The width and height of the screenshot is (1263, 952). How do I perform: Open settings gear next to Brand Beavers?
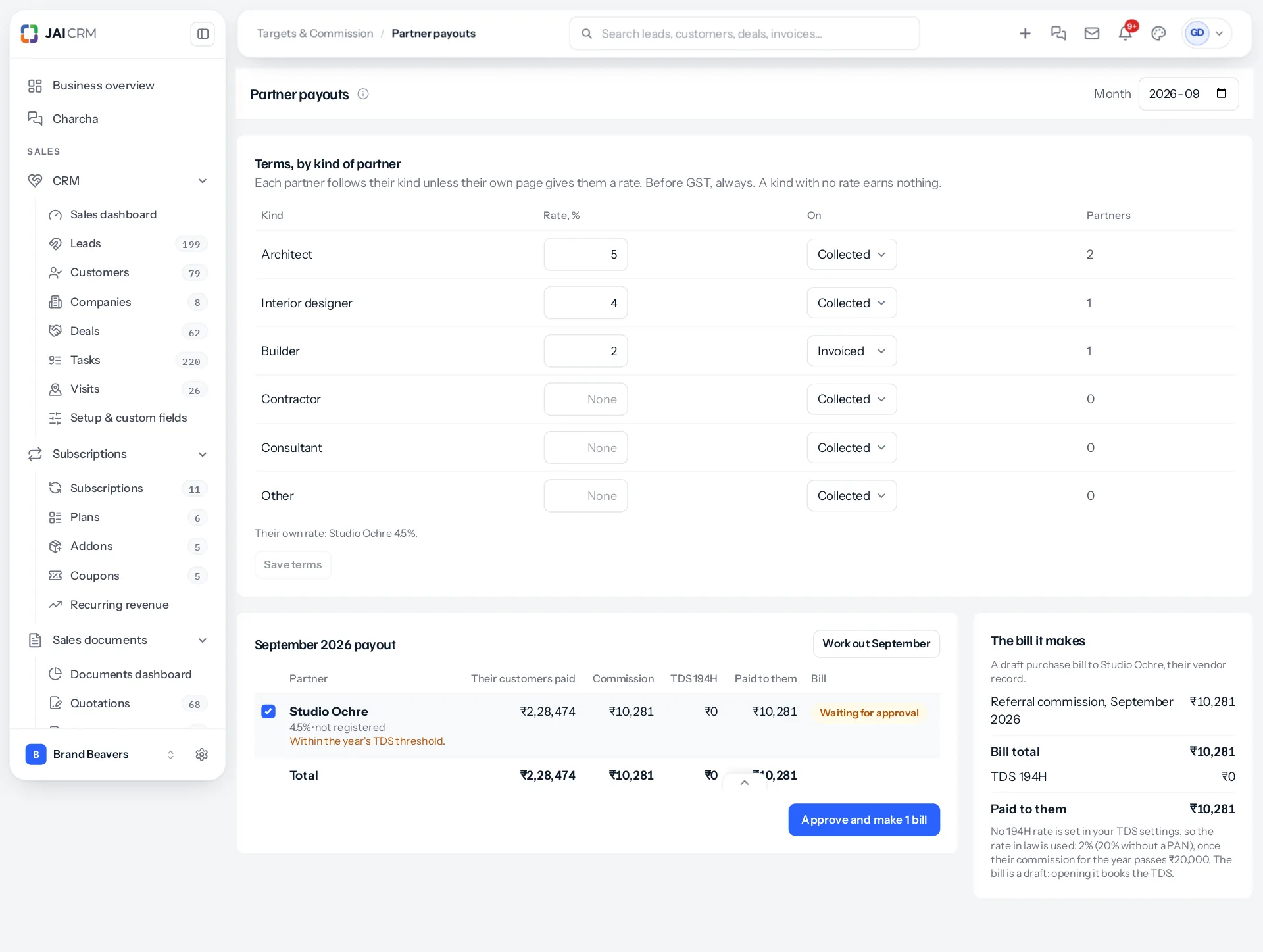tap(202, 755)
